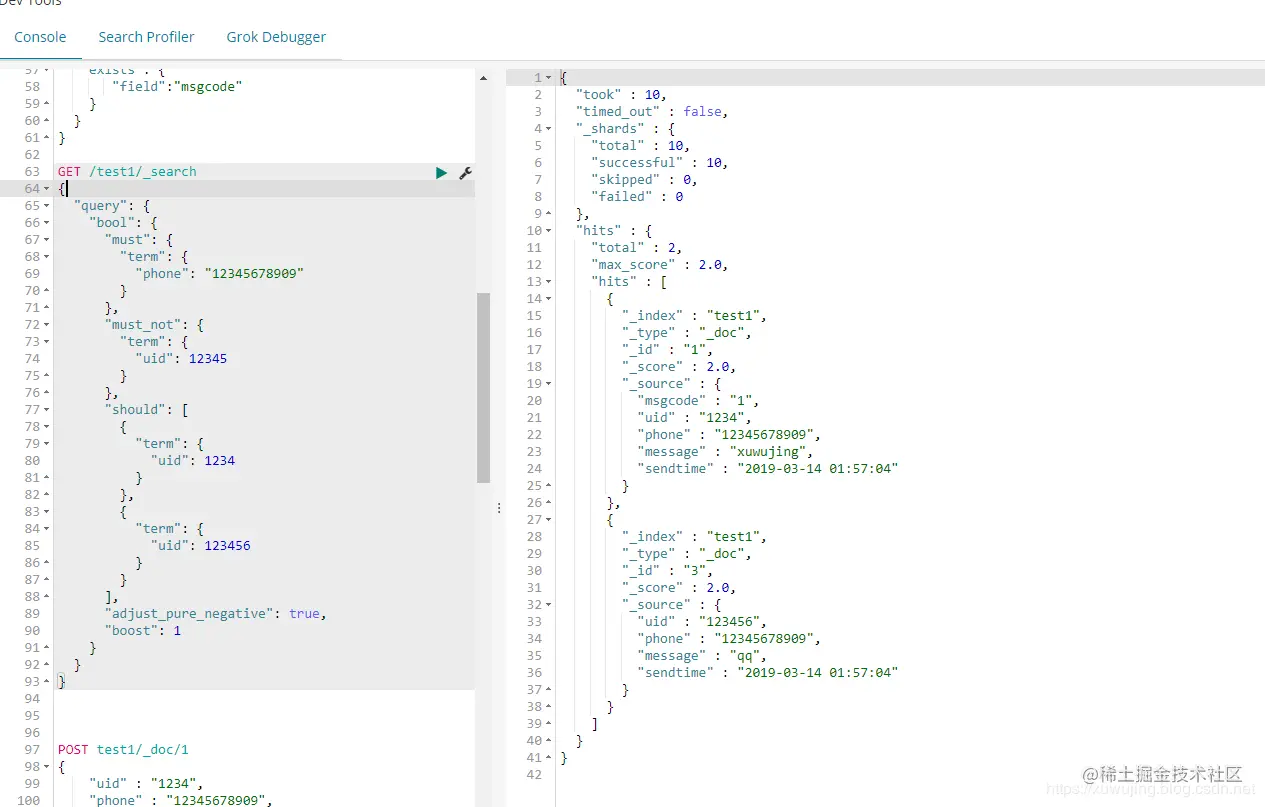This screenshot has width=1265, height=807.
Task: Click the should uid value 123456
Action: pyautogui.click(x=227, y=546)
